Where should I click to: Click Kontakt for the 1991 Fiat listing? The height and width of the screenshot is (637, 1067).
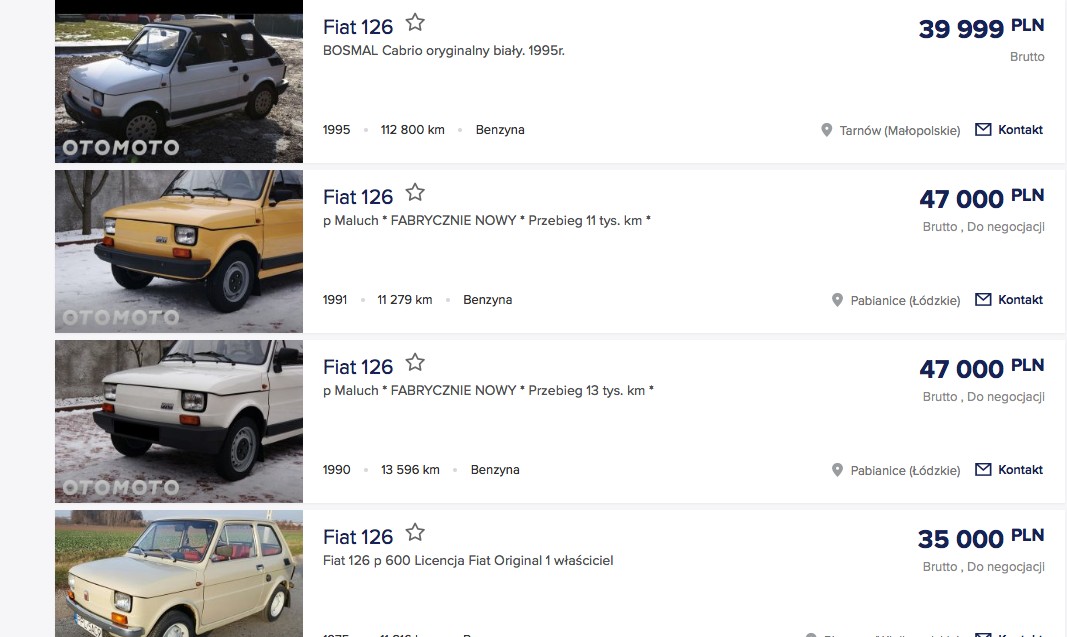pyautogui.click(x=1020, y=300)
